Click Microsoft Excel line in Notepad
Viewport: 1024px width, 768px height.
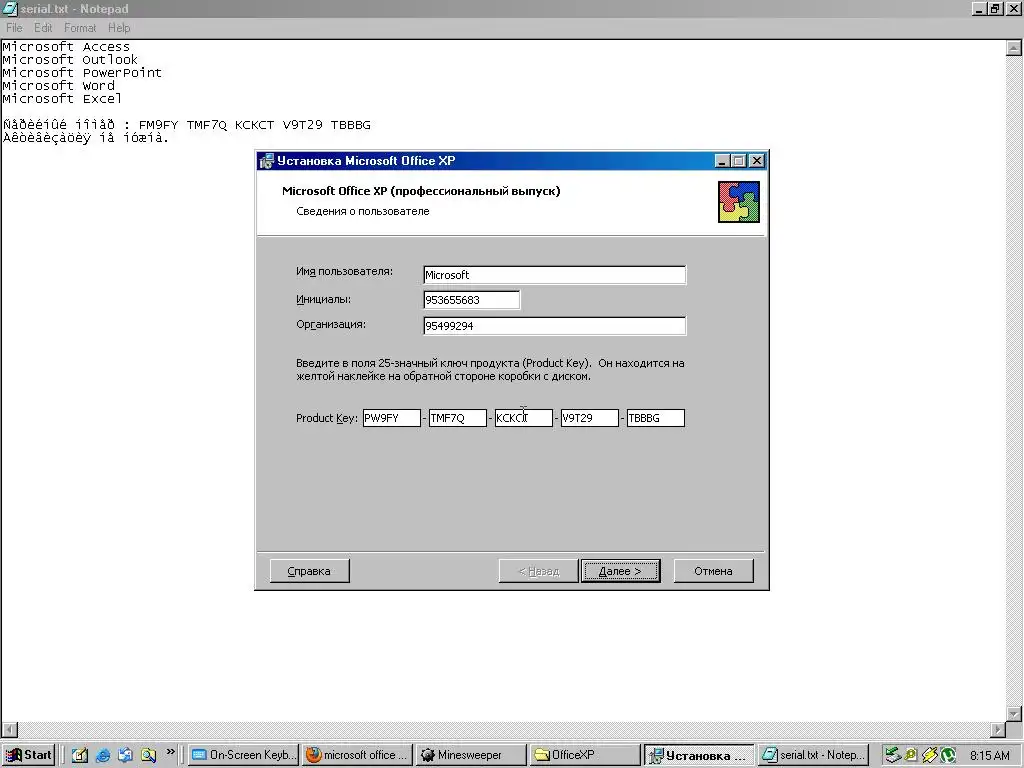(x=62, y=99)
